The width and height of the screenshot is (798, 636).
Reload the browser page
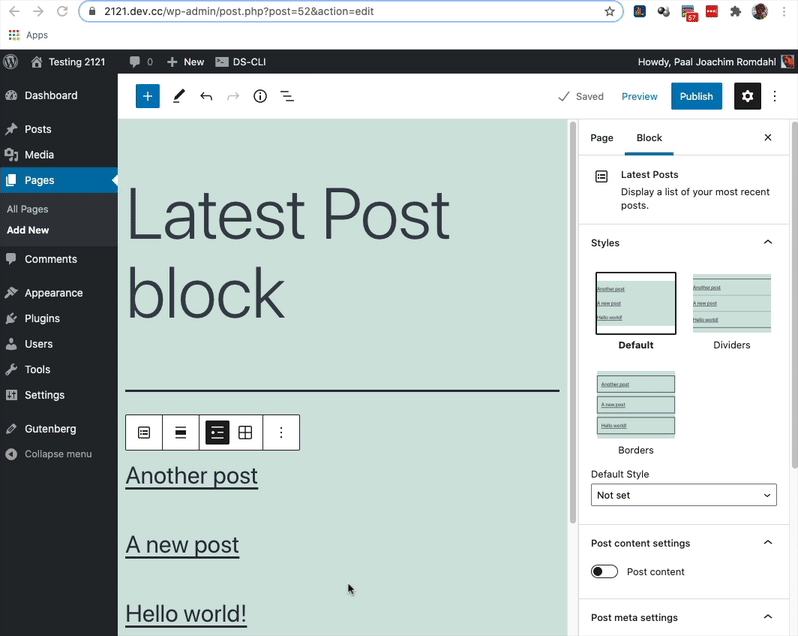tap(62, 11)
